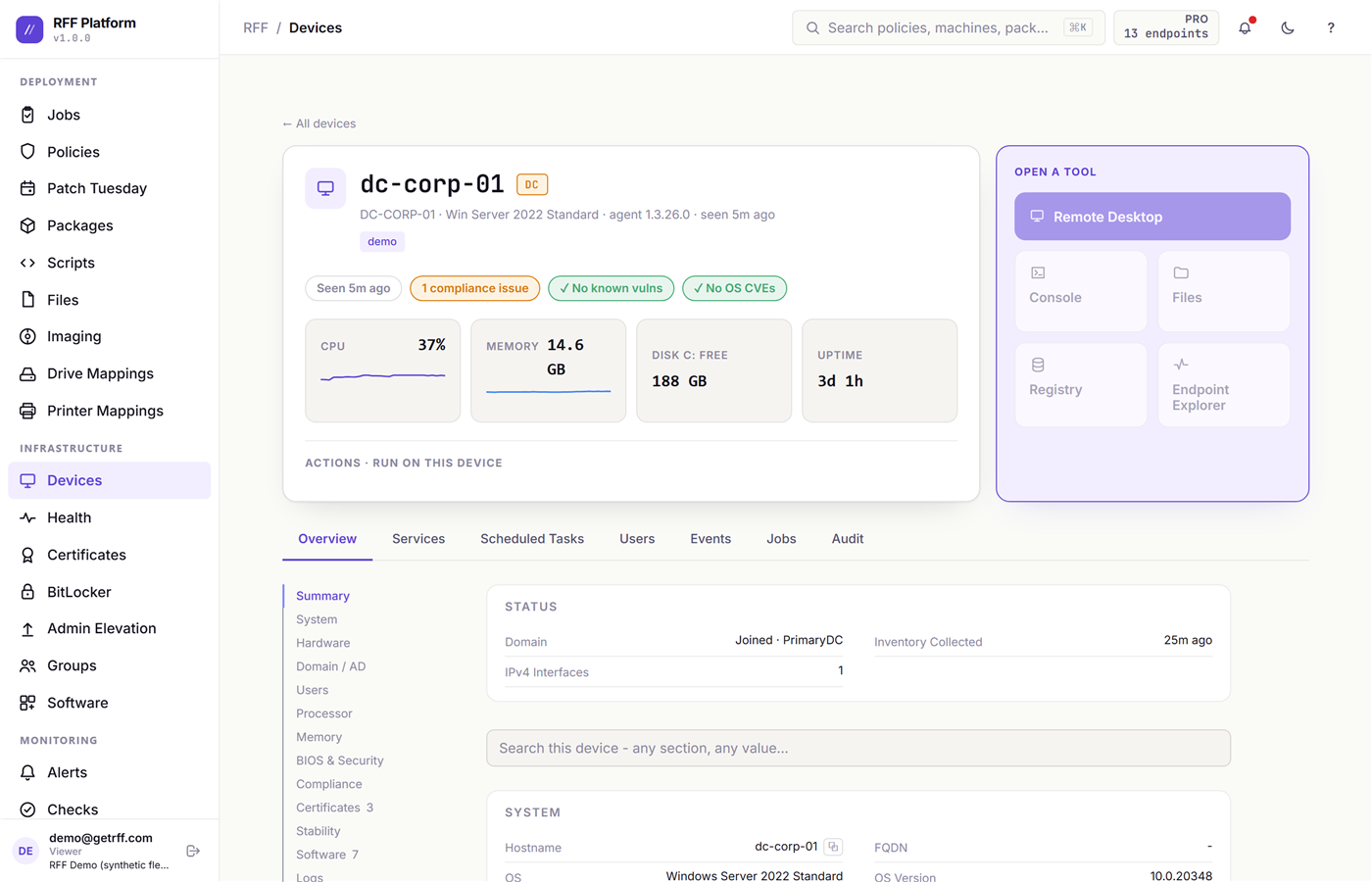Switch to the Overview tab
1372x882 pixels.
tap(327, 539)
